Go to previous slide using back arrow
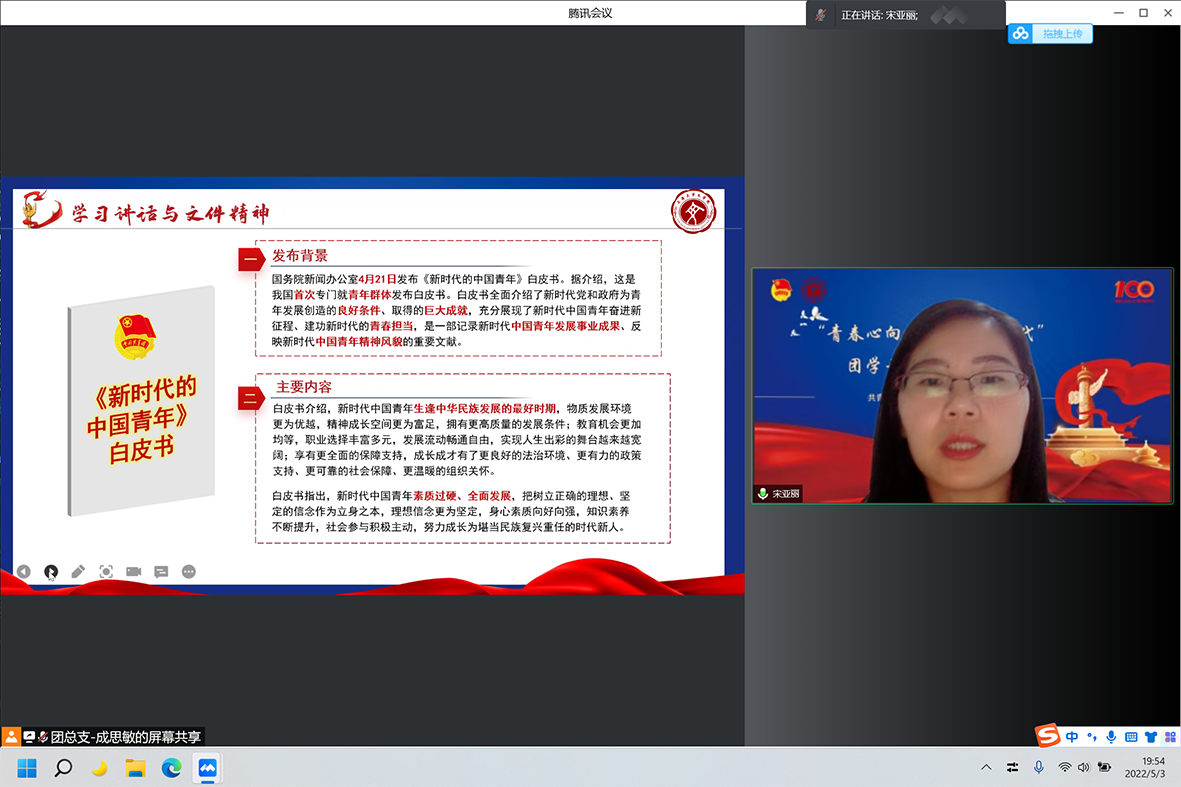Screen dimensions: 1181x787 (x=23, y=572)
